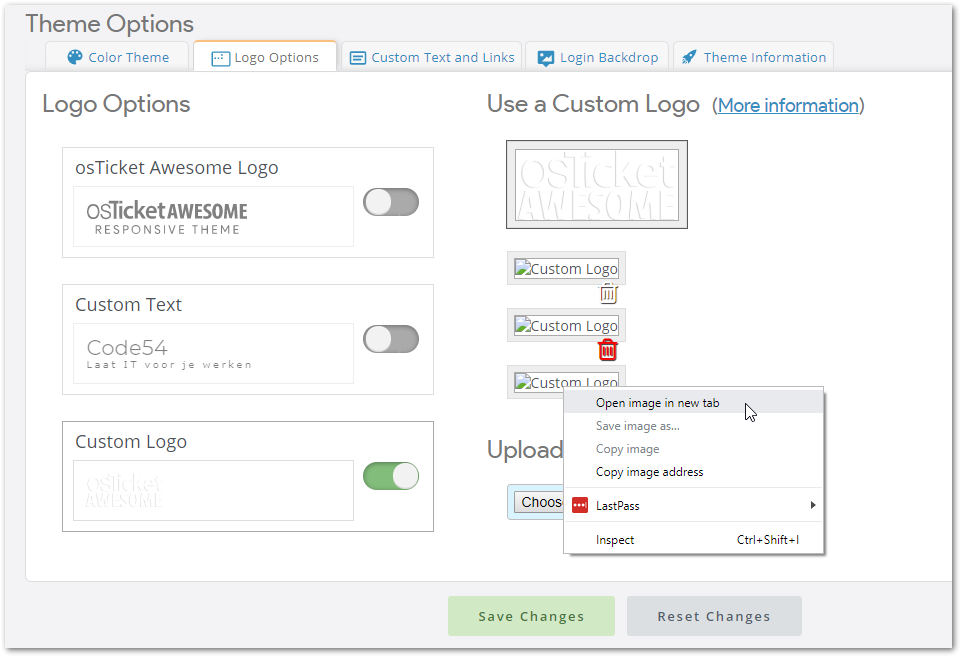The image size is (961, 657).
Task: Switch to the Login Backdrop tab
Action: pyautogui.click(x=598, y=57)
